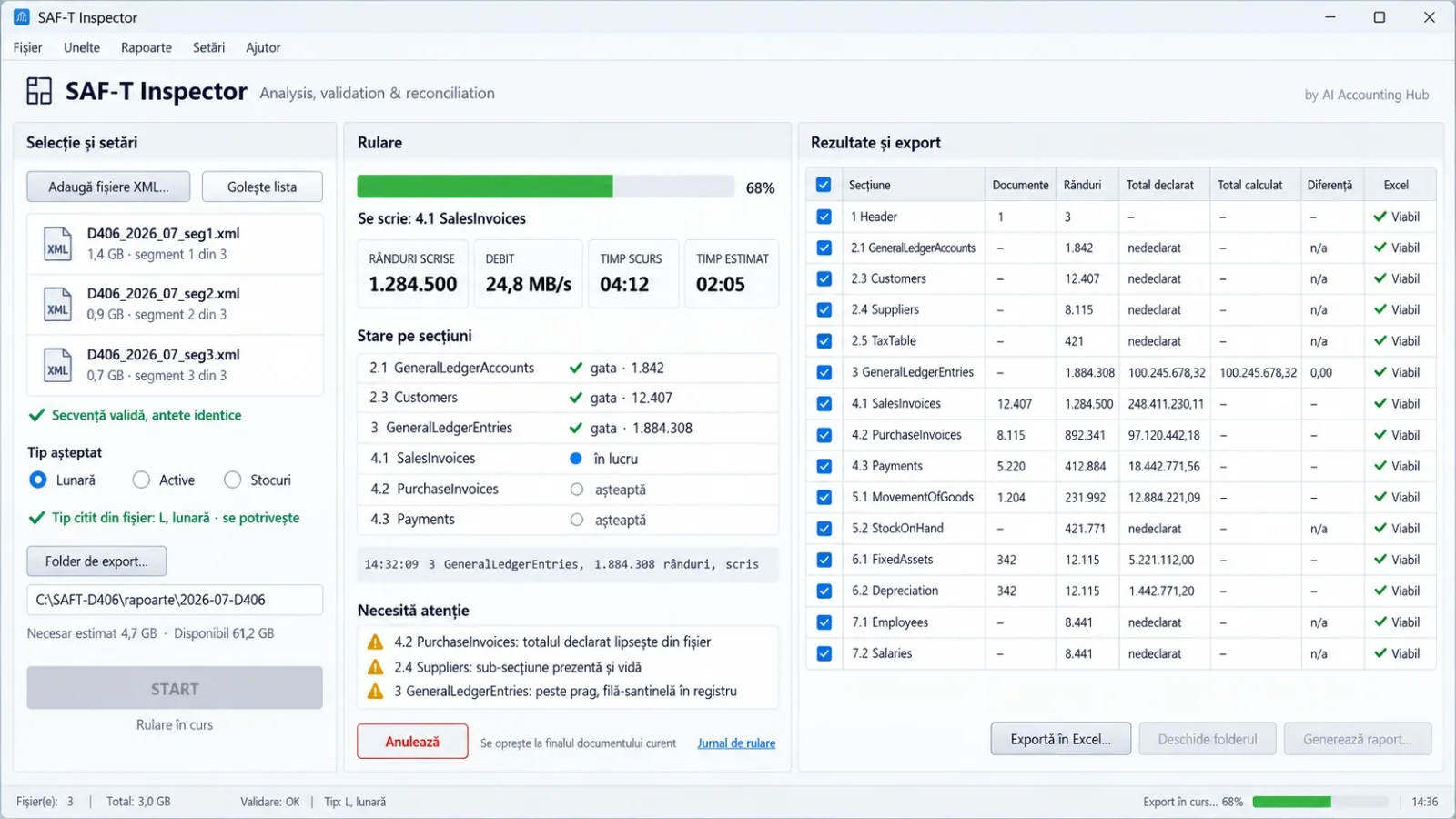Click the 14:32:09 log line text
Viewport: 1456px width, 819px height.
click(x=561, y=564)
